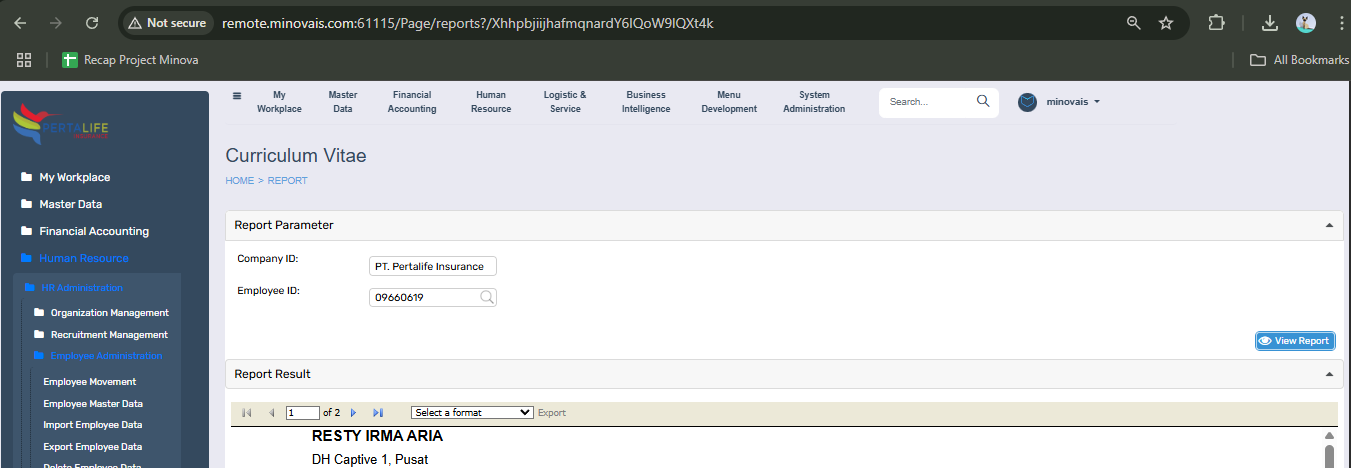
Task: Collapse Employee Administration sidebar folder
Action: pyautogui.click(x=98, y=356)
